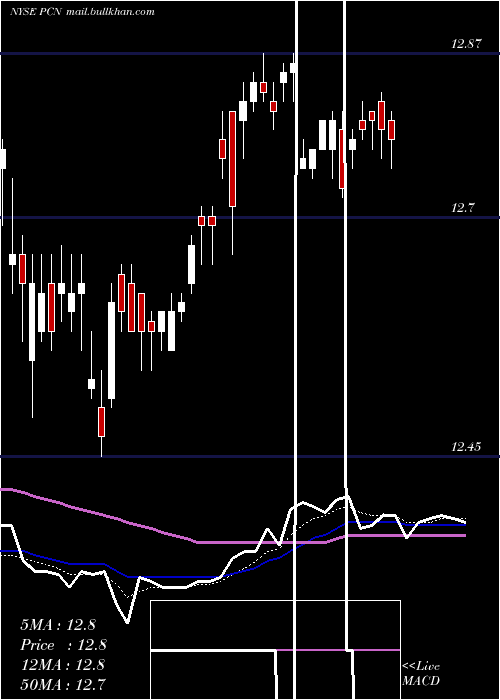The image size is (500, 700).
Task: Click the 12.87 price level label
Action: (466, 44)
